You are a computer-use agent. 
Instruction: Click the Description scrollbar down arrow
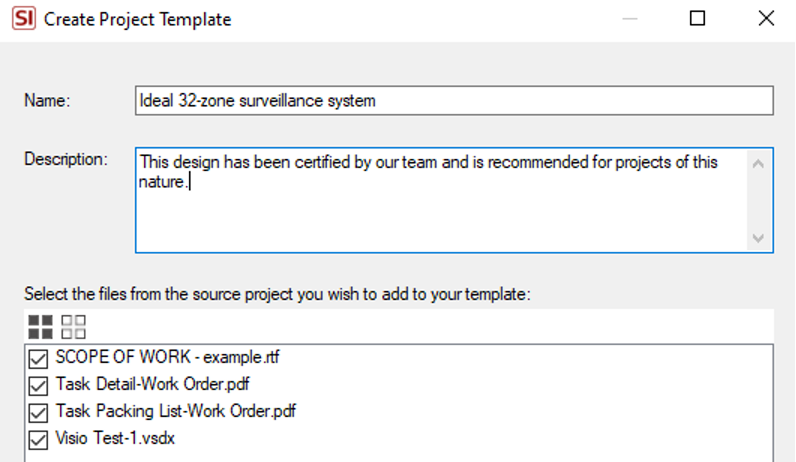[758, 238]
